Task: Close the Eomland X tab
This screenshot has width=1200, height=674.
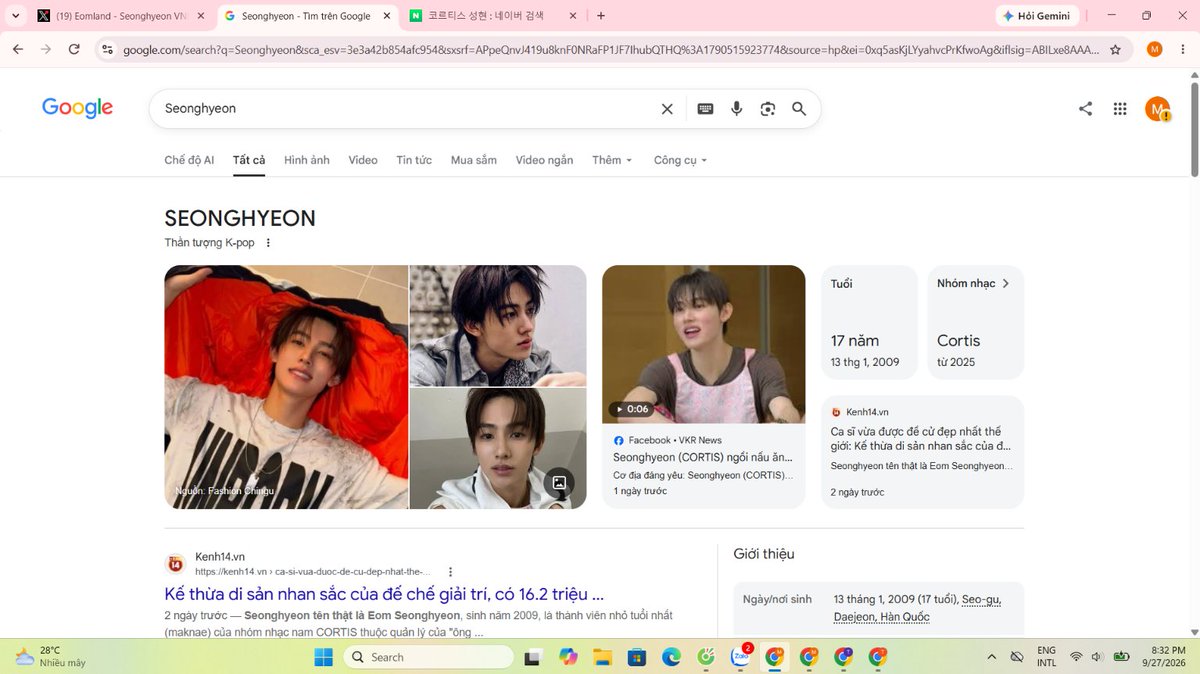Action: coord(201,16)
